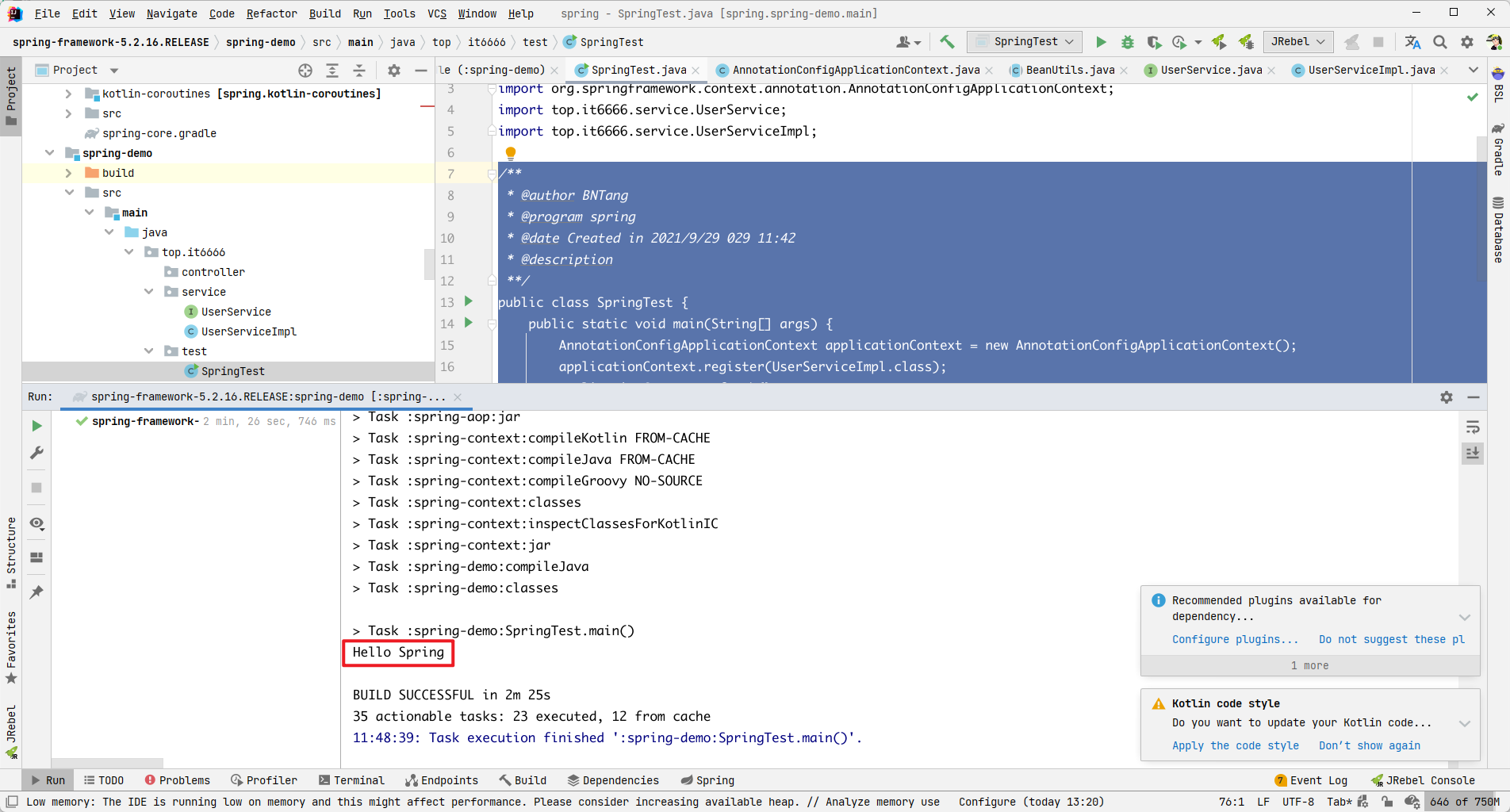Start debugging SpringTest with the bug icon
Viewport: 1510px width, 812px height.
(1128, 42)
